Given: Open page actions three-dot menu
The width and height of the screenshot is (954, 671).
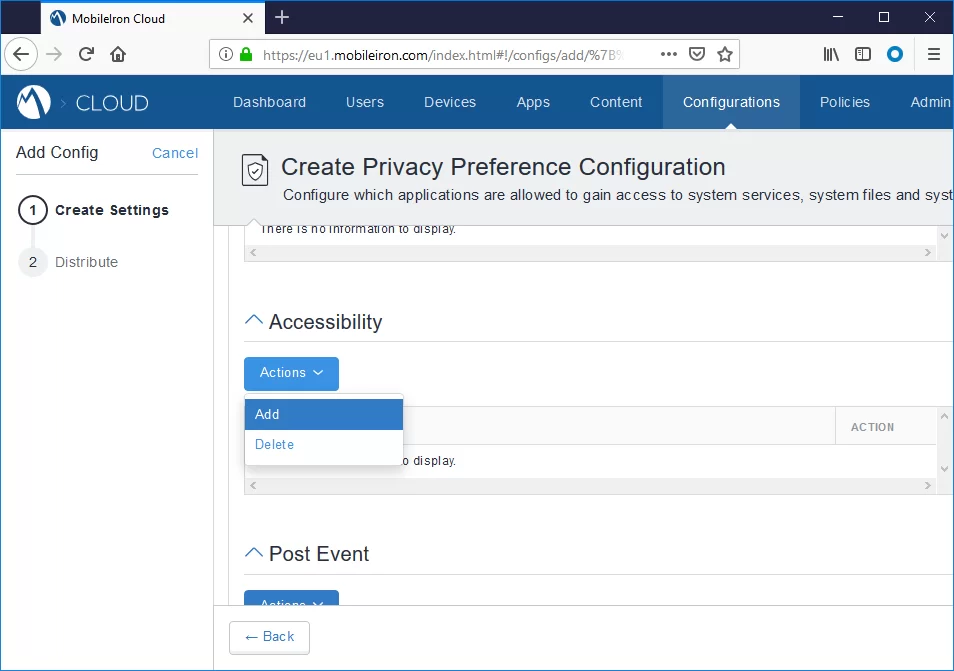Looking at the screenshot, I should coord(669,54).
